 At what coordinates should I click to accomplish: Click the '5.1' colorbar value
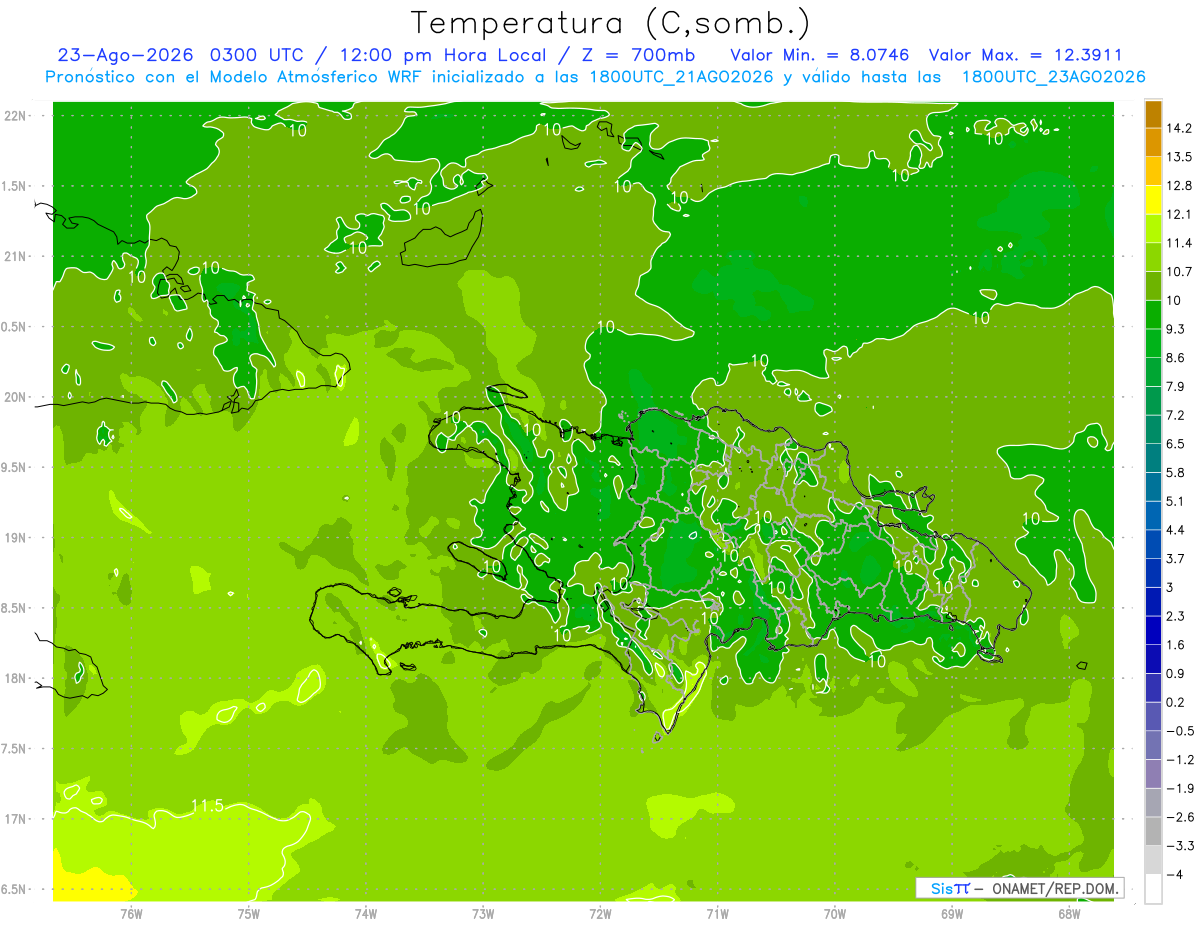coord(1175,501)
